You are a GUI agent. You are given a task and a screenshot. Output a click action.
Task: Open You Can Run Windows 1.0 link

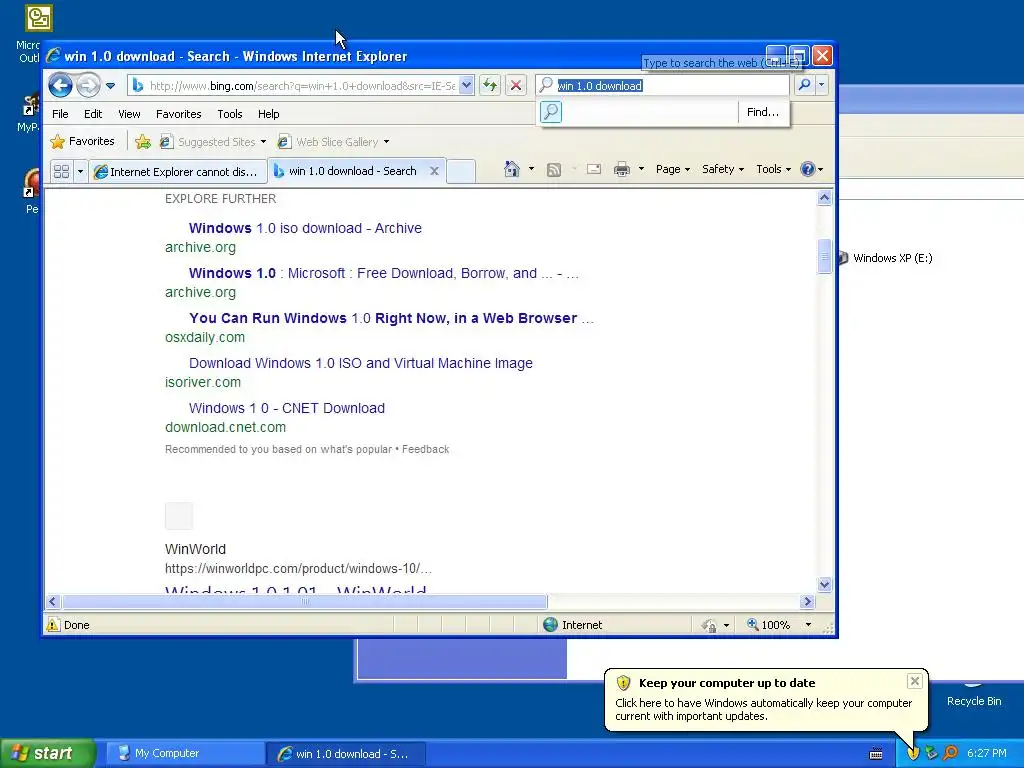tap(391, 318)
